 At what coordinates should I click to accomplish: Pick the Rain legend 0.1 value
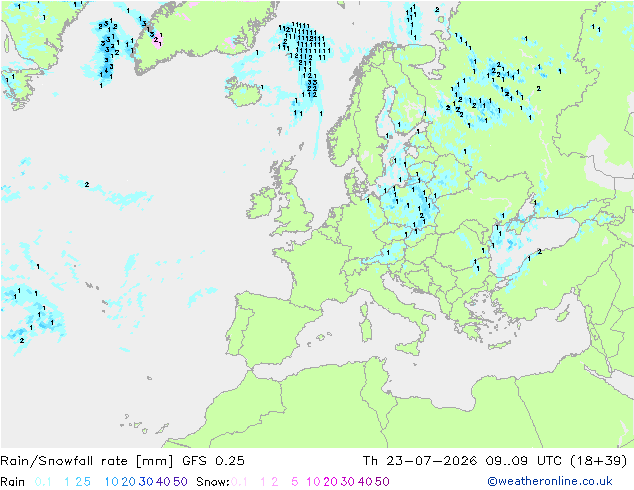tap(43, 482)
